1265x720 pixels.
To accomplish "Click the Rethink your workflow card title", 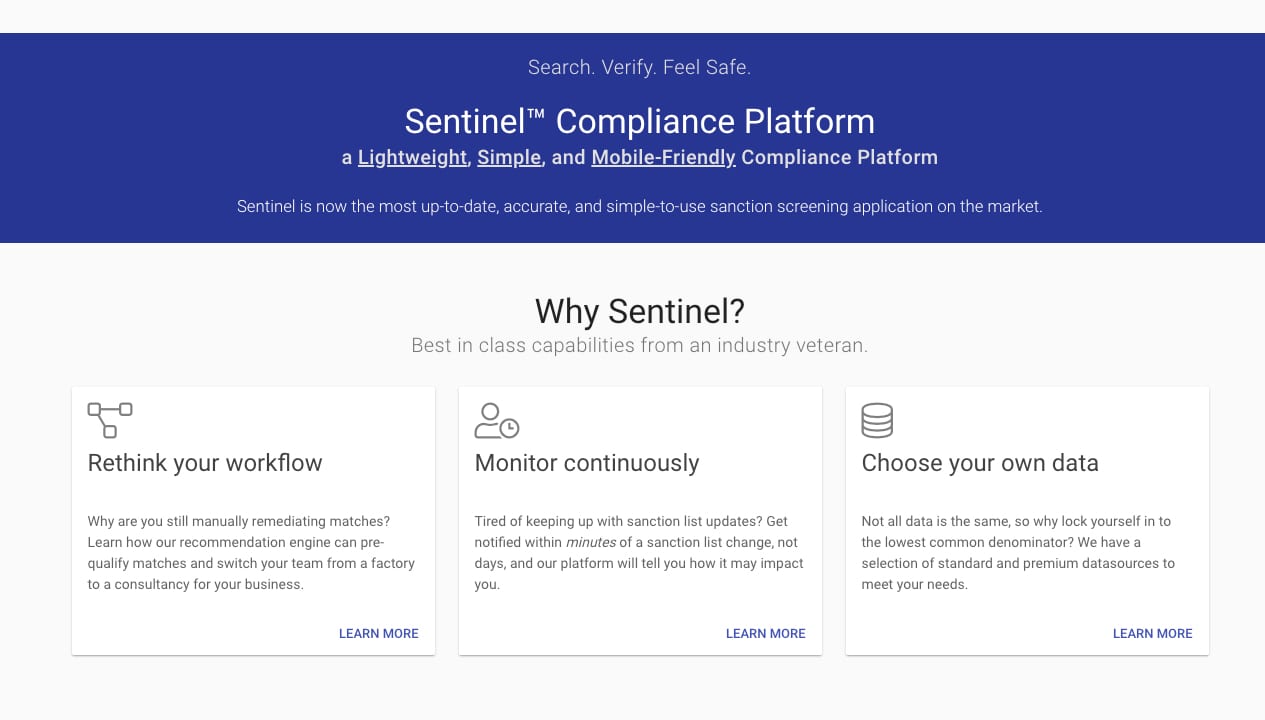I will (x=205, y=463).
